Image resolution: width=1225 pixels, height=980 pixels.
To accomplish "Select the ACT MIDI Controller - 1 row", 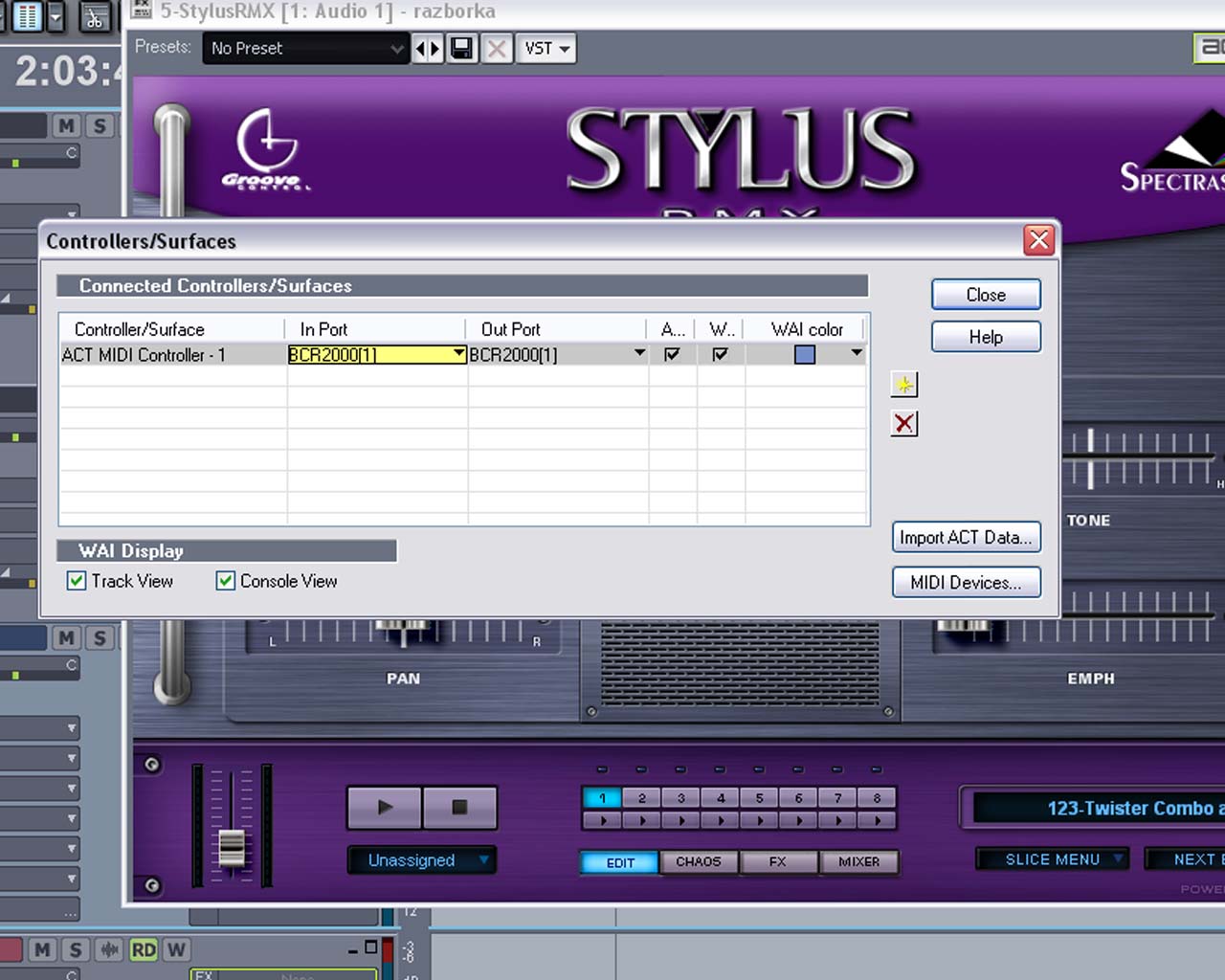I will [x=464, y=354].
